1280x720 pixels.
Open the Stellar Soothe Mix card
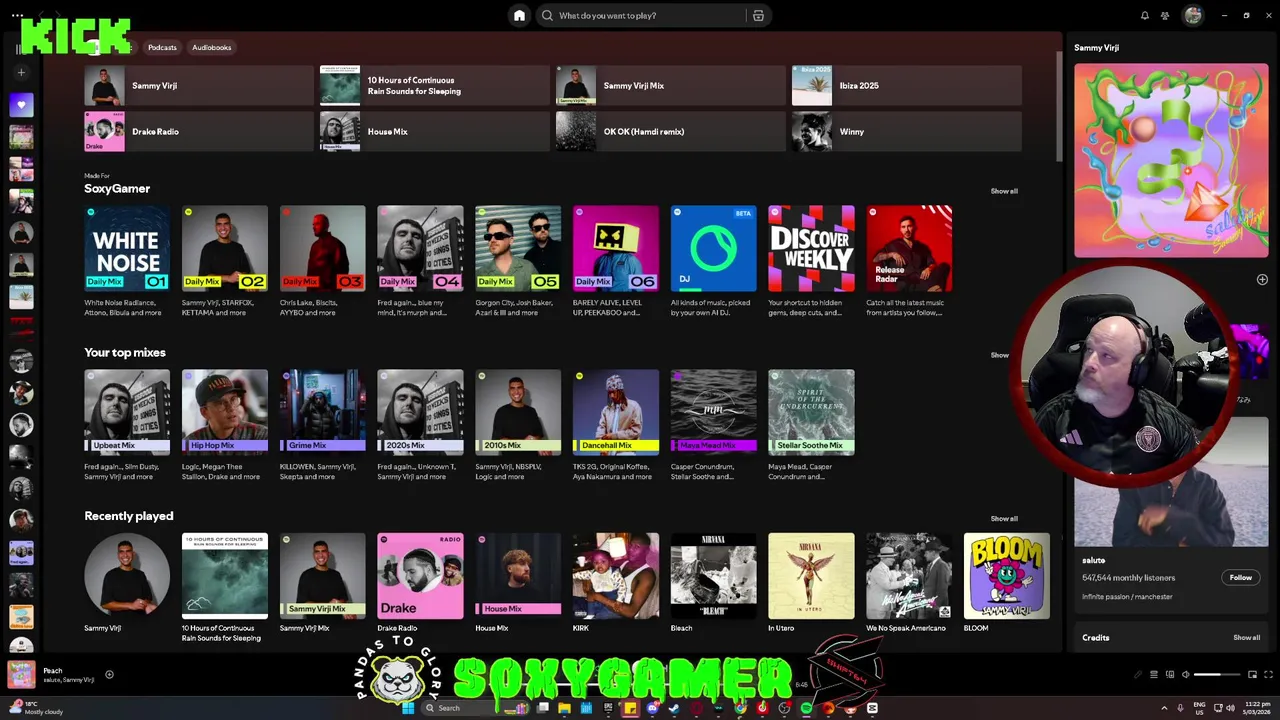(x=811, y=412)
